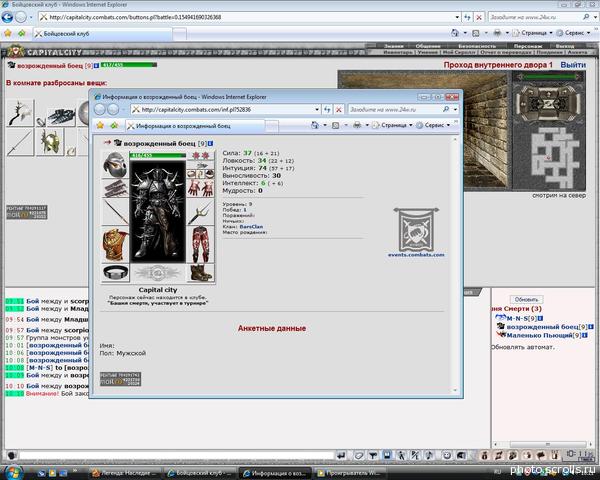The image size is (600, 480).
Task: Expand popup address bar history dropdown
Action: tap(317, 109)
